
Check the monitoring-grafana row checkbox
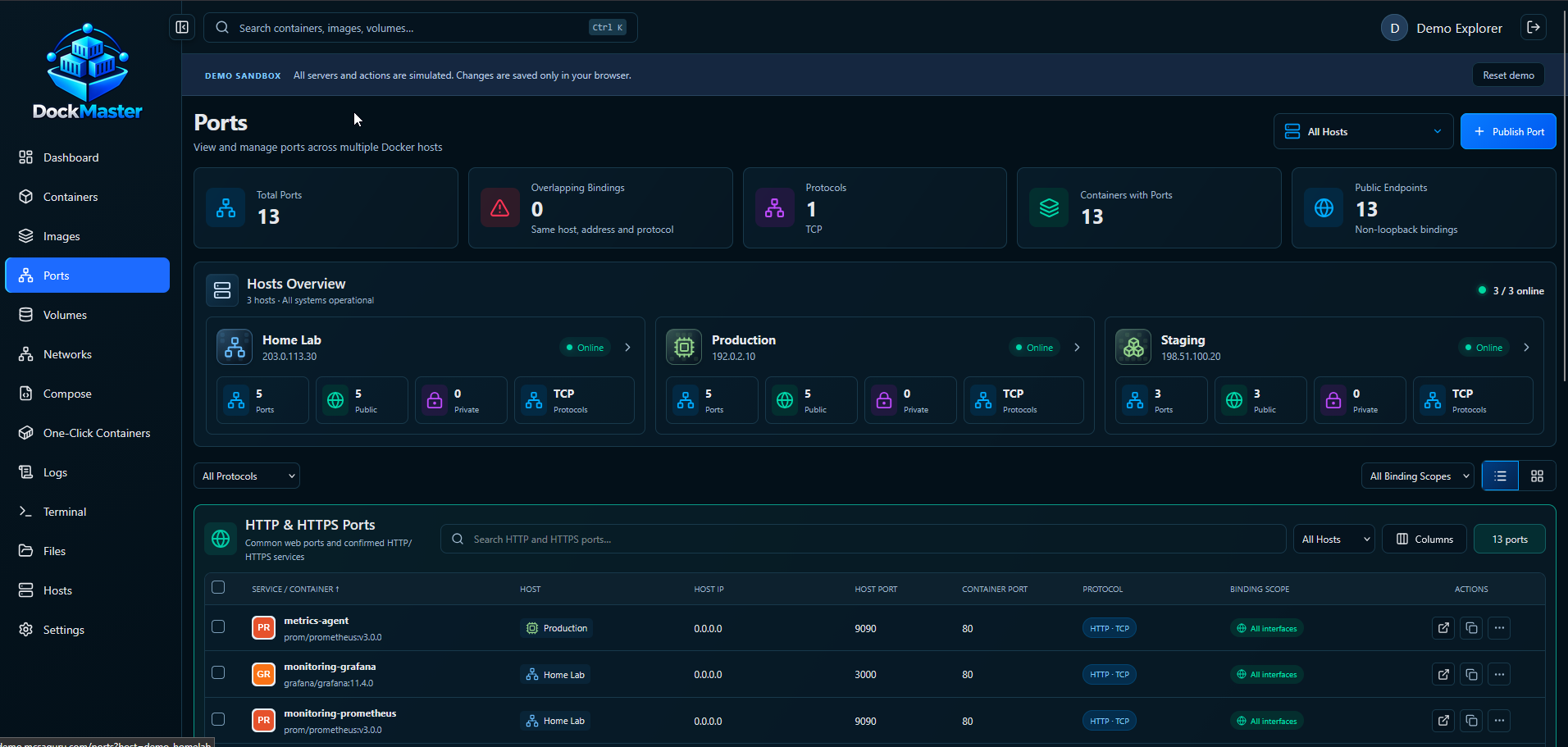point(218,672)
